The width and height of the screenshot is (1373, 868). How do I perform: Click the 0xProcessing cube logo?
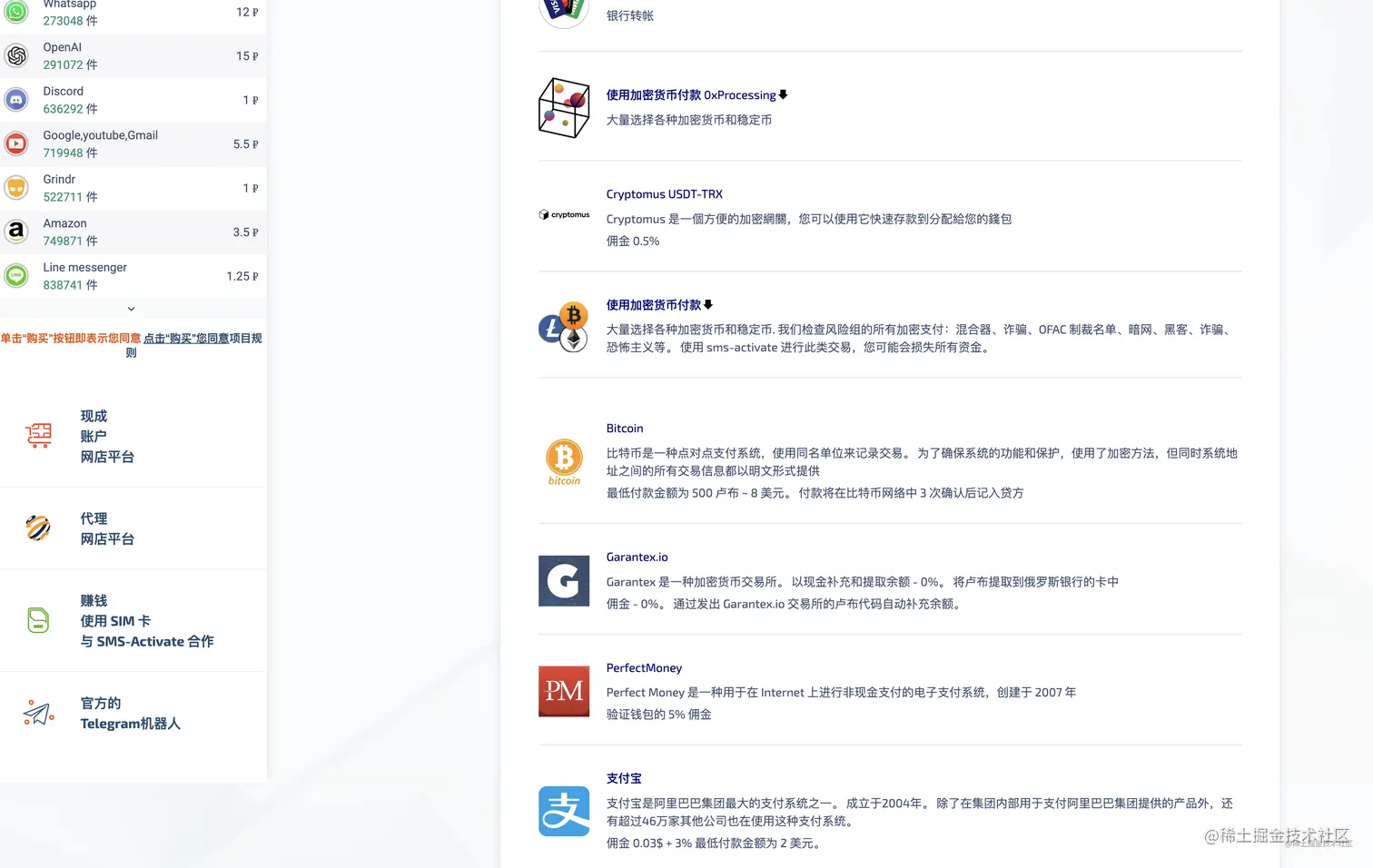click(x=564, y=107)
